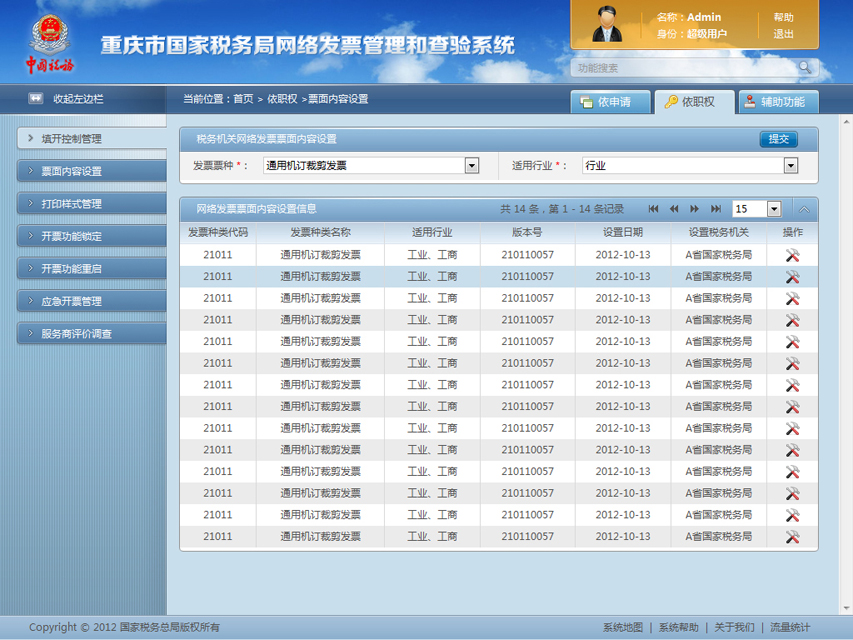The image size is (853, 640).
Task: Click the 设置日期 column header
Action: pyautogui.click(x=623, y=232)
